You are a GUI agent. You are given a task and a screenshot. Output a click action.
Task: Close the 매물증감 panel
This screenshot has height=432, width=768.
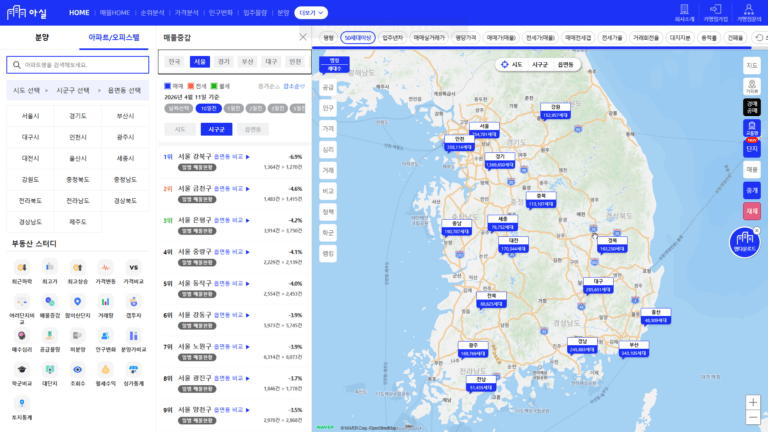pyautogui.click(x=303, y=37)
